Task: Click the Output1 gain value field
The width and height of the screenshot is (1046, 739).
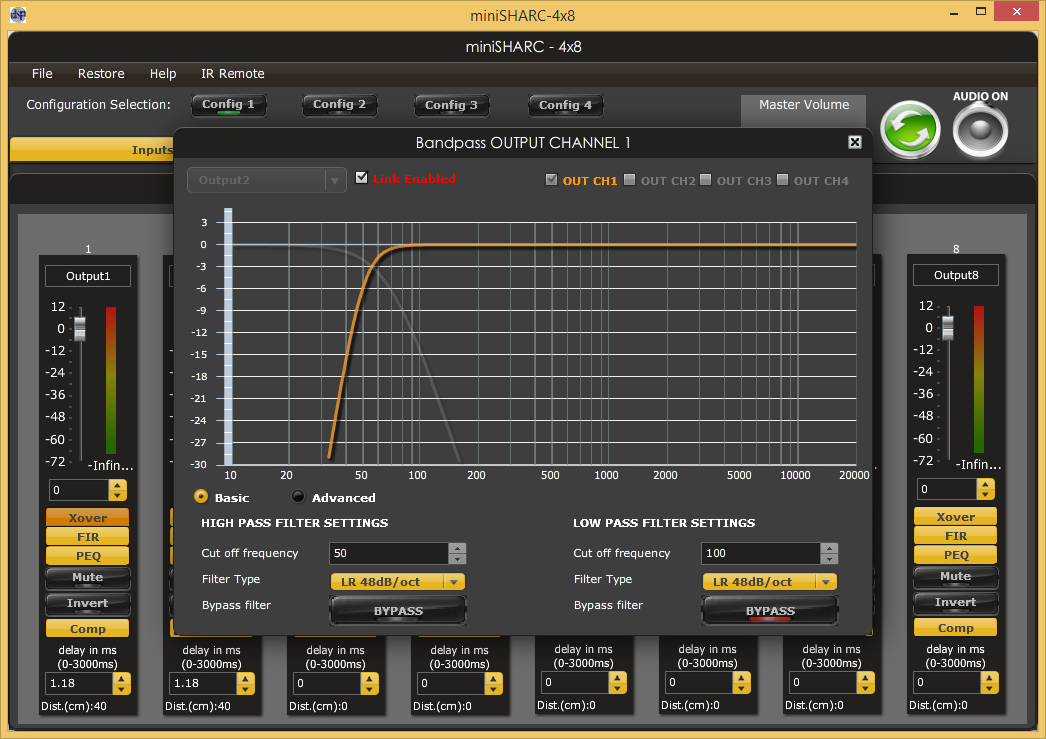Action: 79,490
